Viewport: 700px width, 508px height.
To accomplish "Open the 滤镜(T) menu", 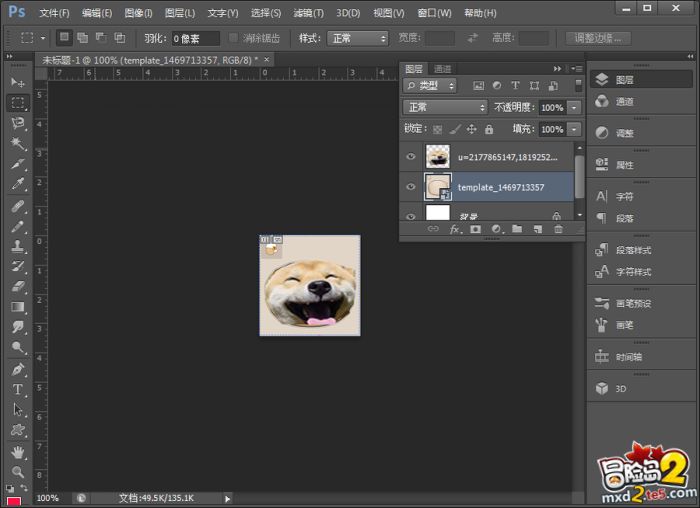I will (x=308, y=13).
